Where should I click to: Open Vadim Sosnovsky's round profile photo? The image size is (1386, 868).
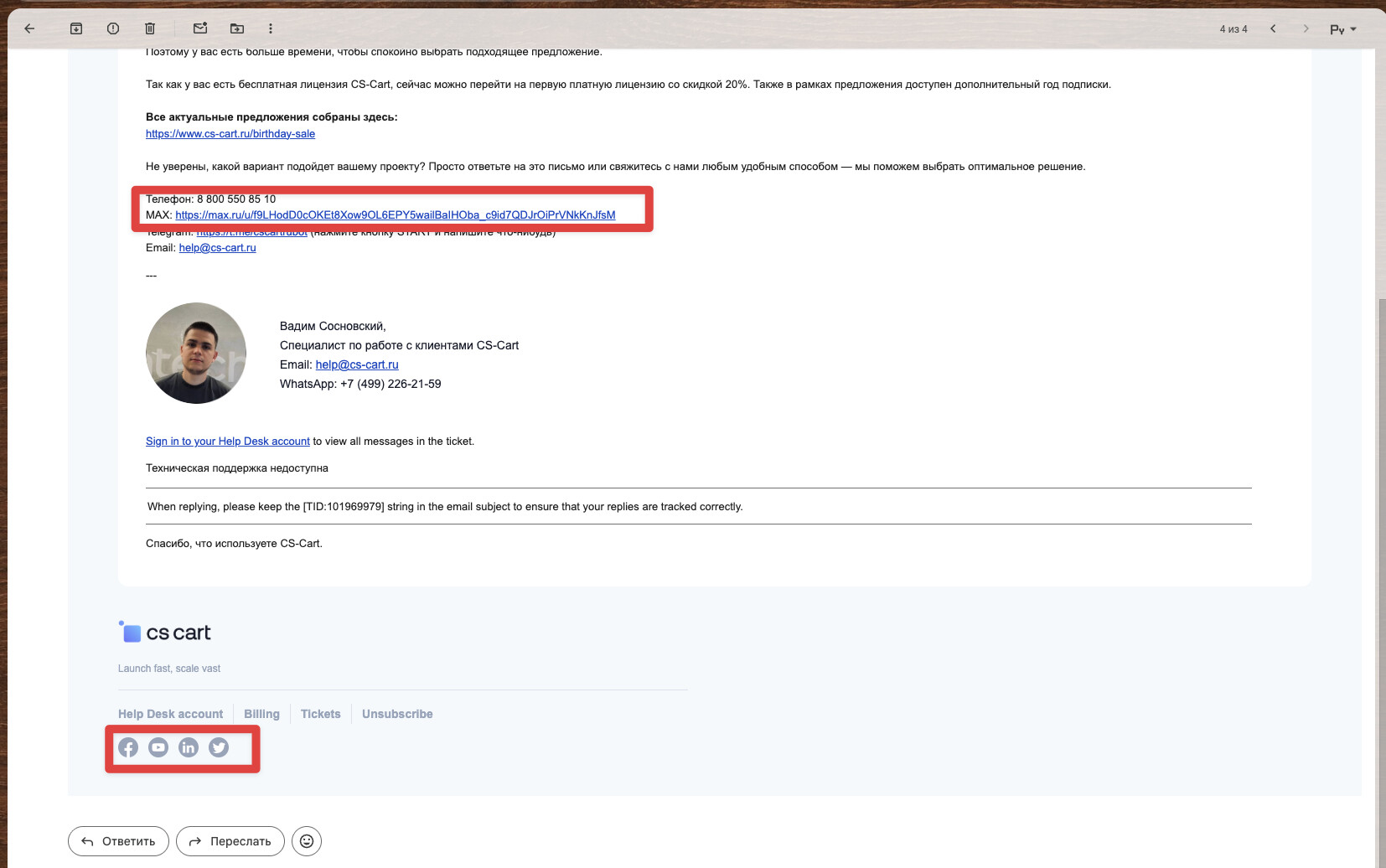[x=196, y=353]
